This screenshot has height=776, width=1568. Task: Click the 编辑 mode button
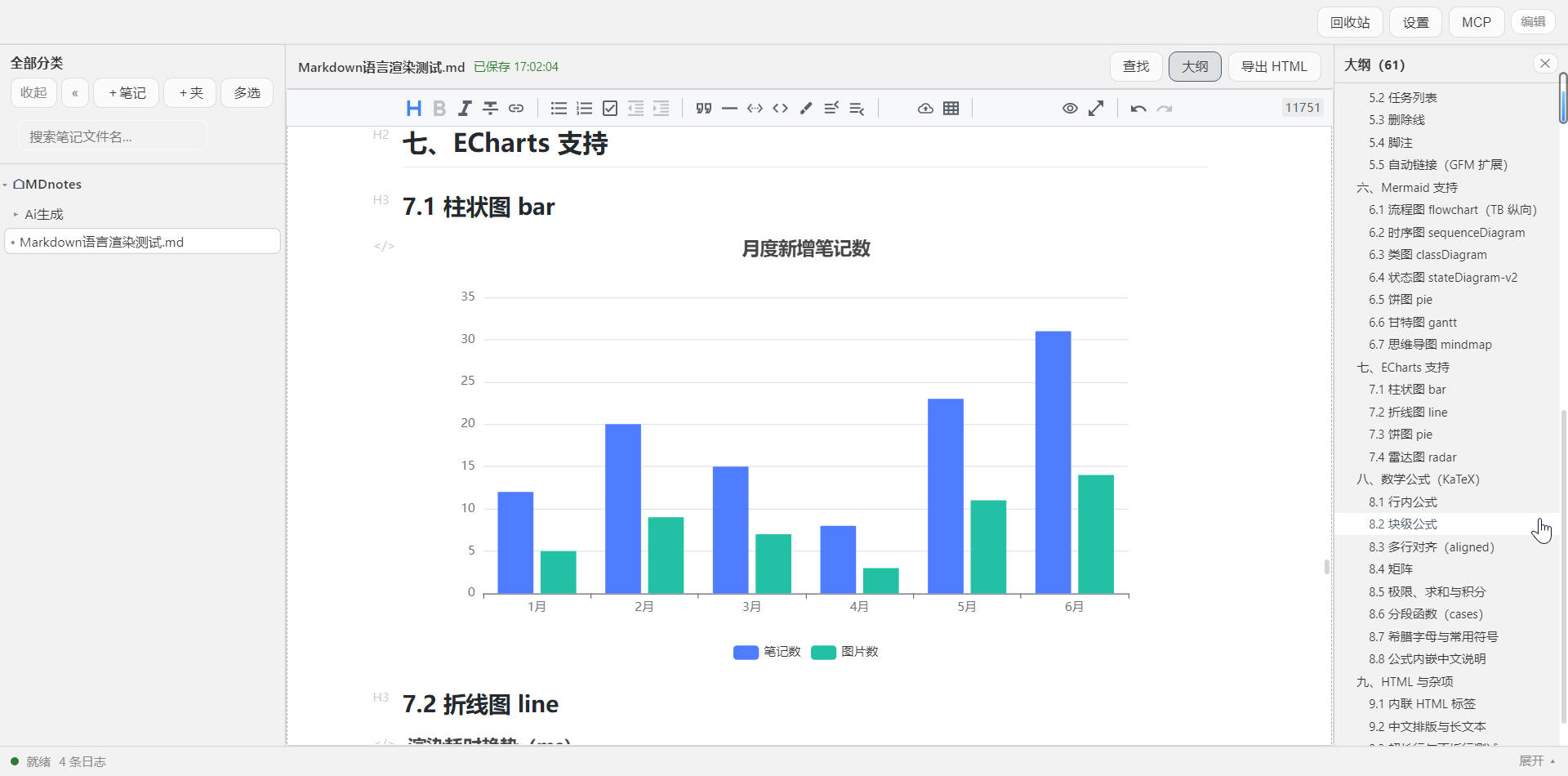click(x=1533, y=21)
